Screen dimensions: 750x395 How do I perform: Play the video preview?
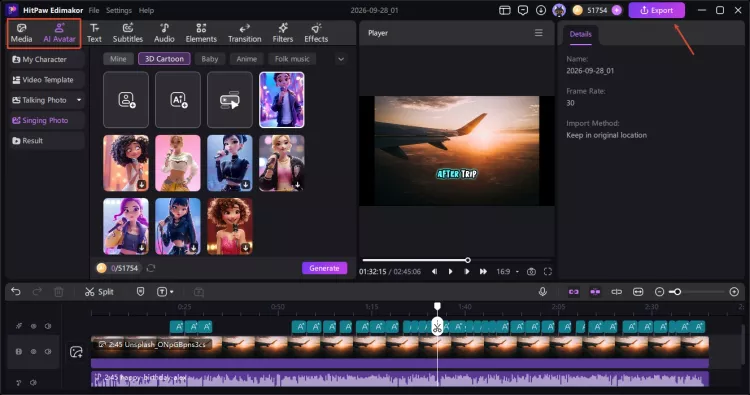pos(451,272)
